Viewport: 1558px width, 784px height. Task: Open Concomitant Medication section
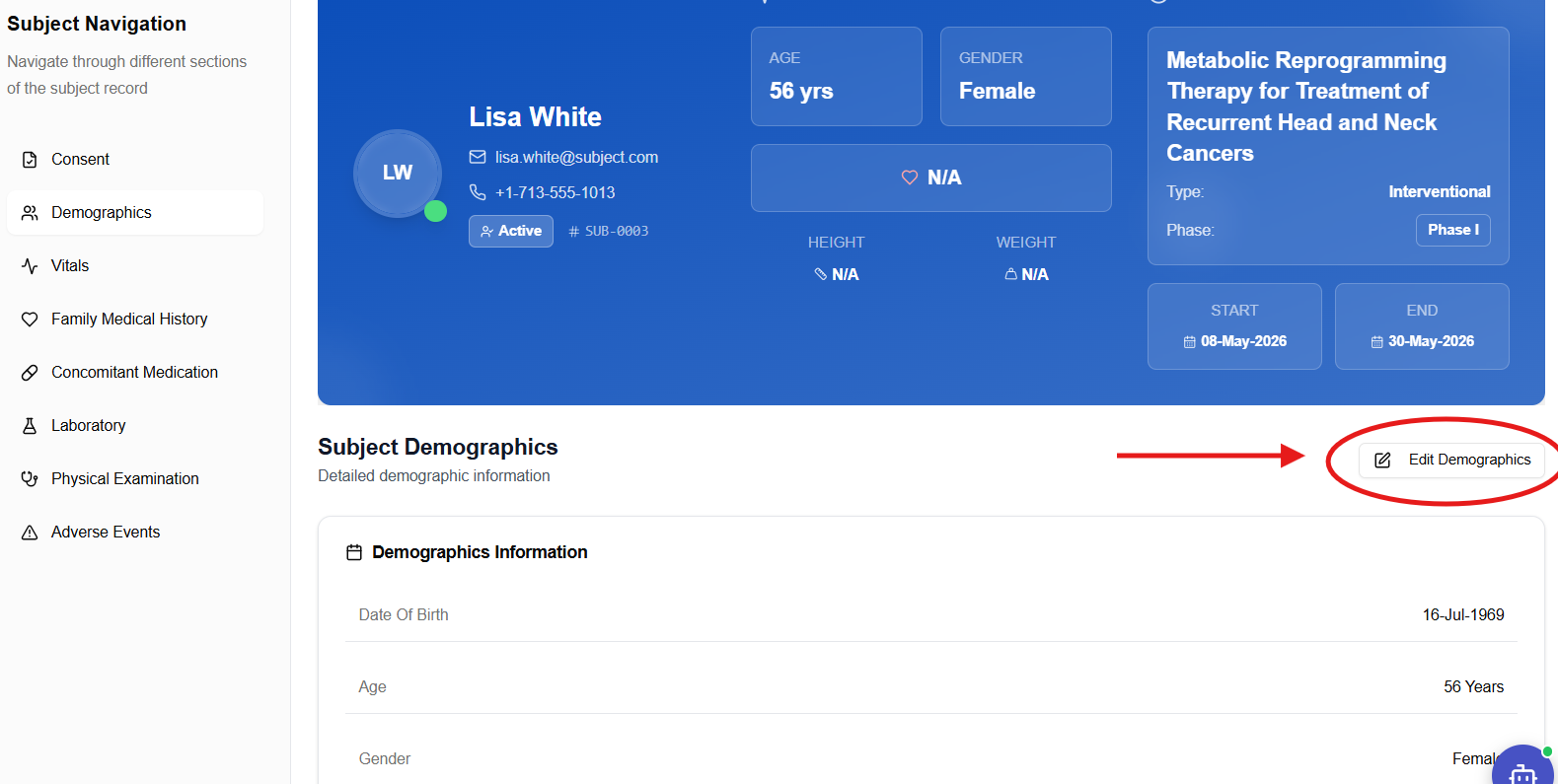(x=135, y=372)
